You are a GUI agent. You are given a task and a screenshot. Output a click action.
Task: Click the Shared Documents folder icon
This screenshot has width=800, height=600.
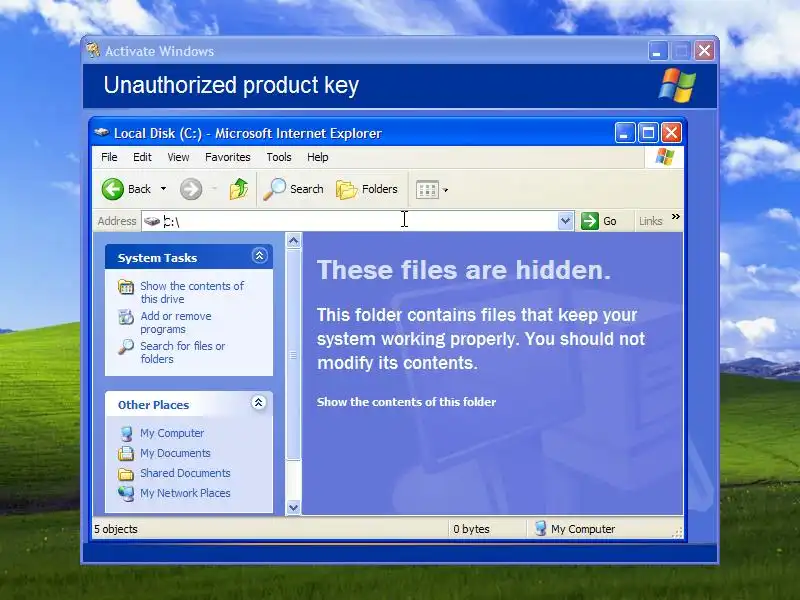[126, 474]
